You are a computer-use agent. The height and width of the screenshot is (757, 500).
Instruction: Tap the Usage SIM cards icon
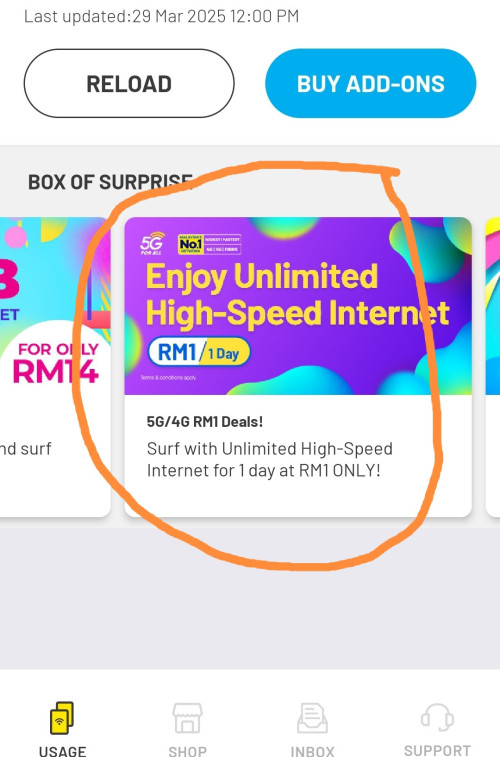click(x=62, y=718)
